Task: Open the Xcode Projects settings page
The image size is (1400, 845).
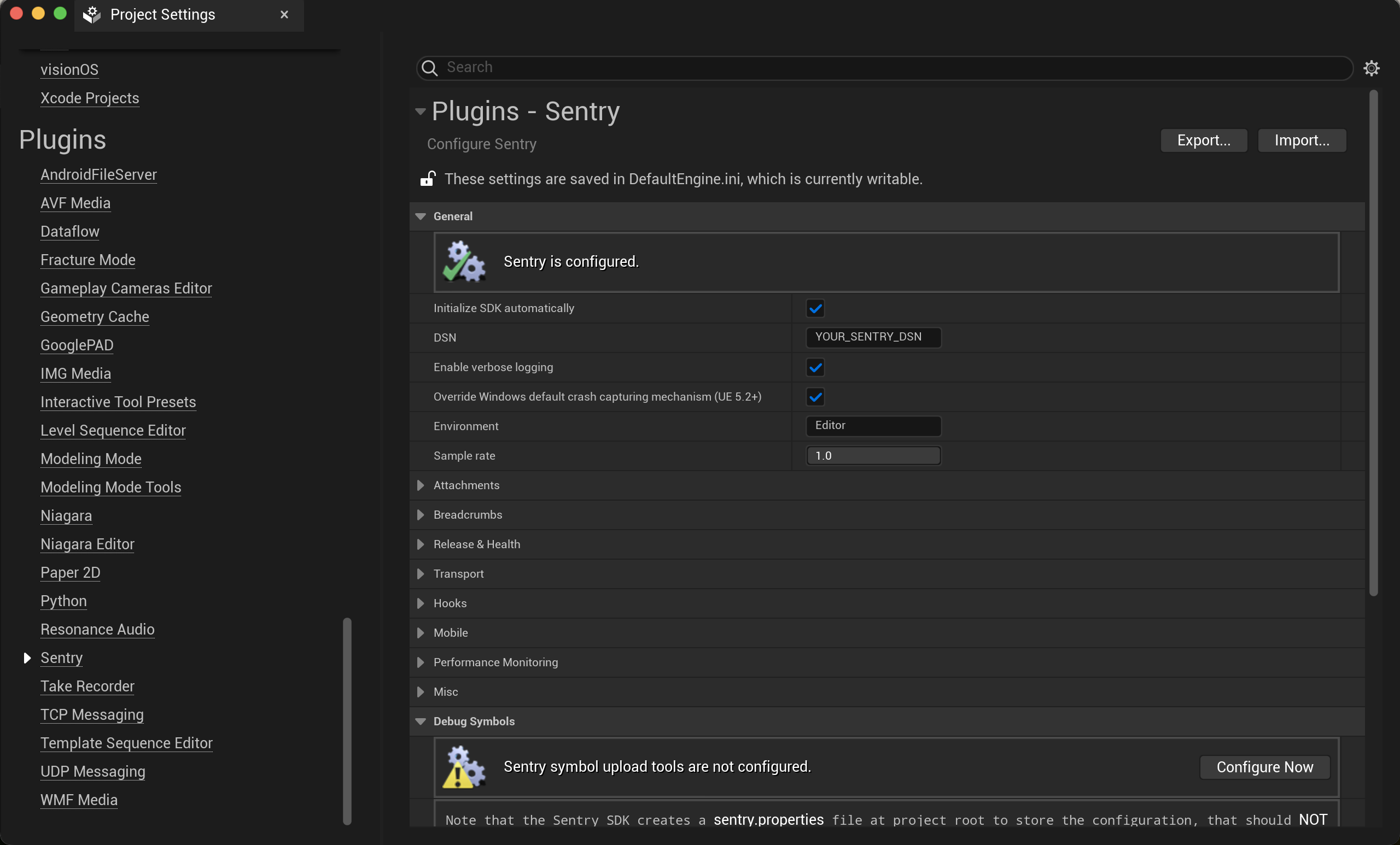Action: click(x=89, y=98)
